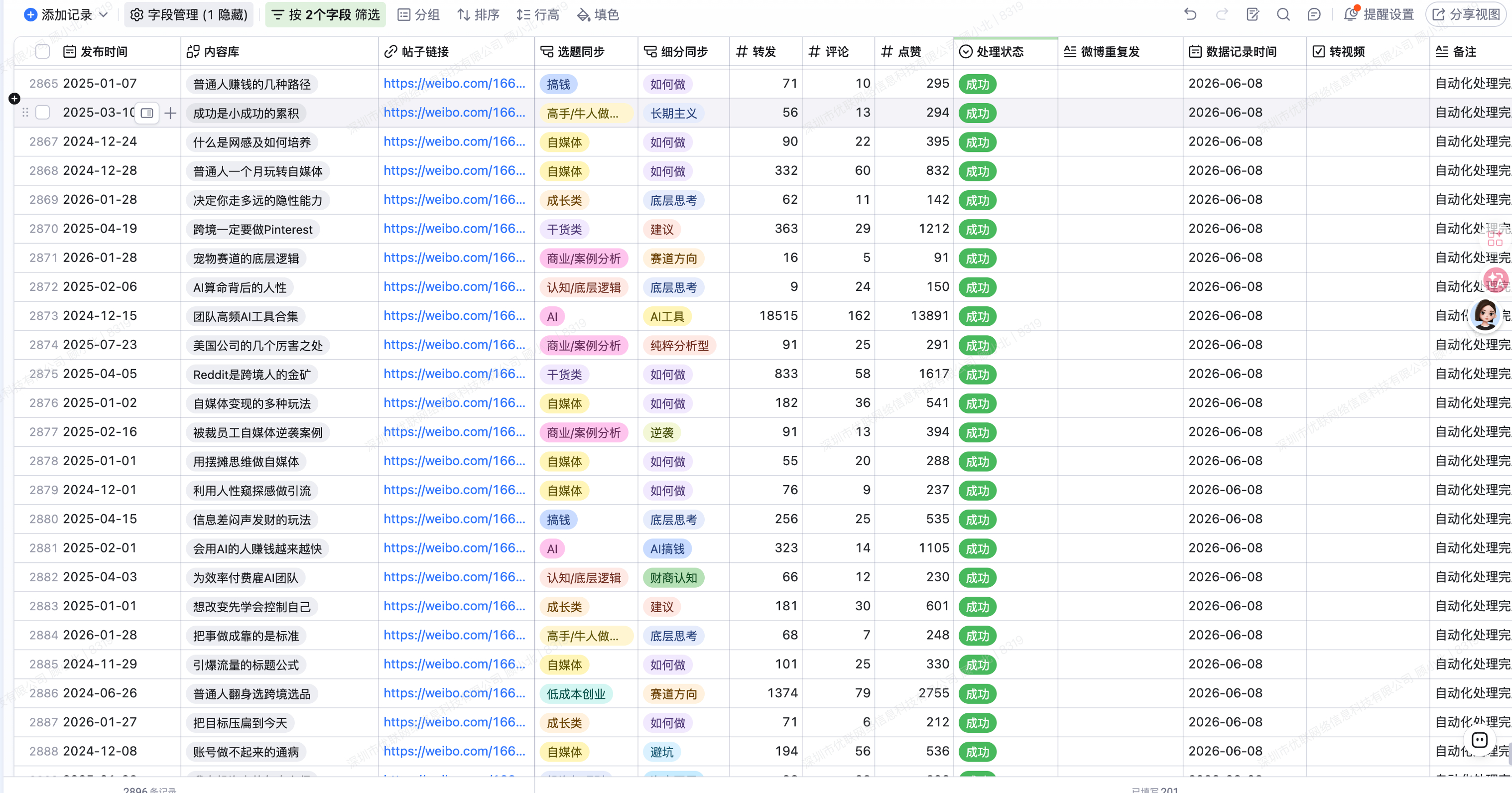Open weibo link in row 2886

454,693
